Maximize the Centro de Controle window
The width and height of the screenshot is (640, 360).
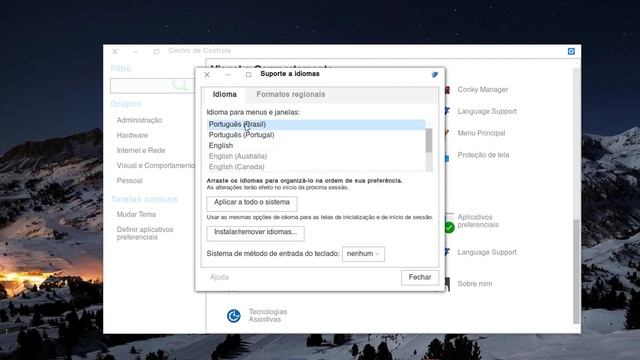(x=156, y=51)
